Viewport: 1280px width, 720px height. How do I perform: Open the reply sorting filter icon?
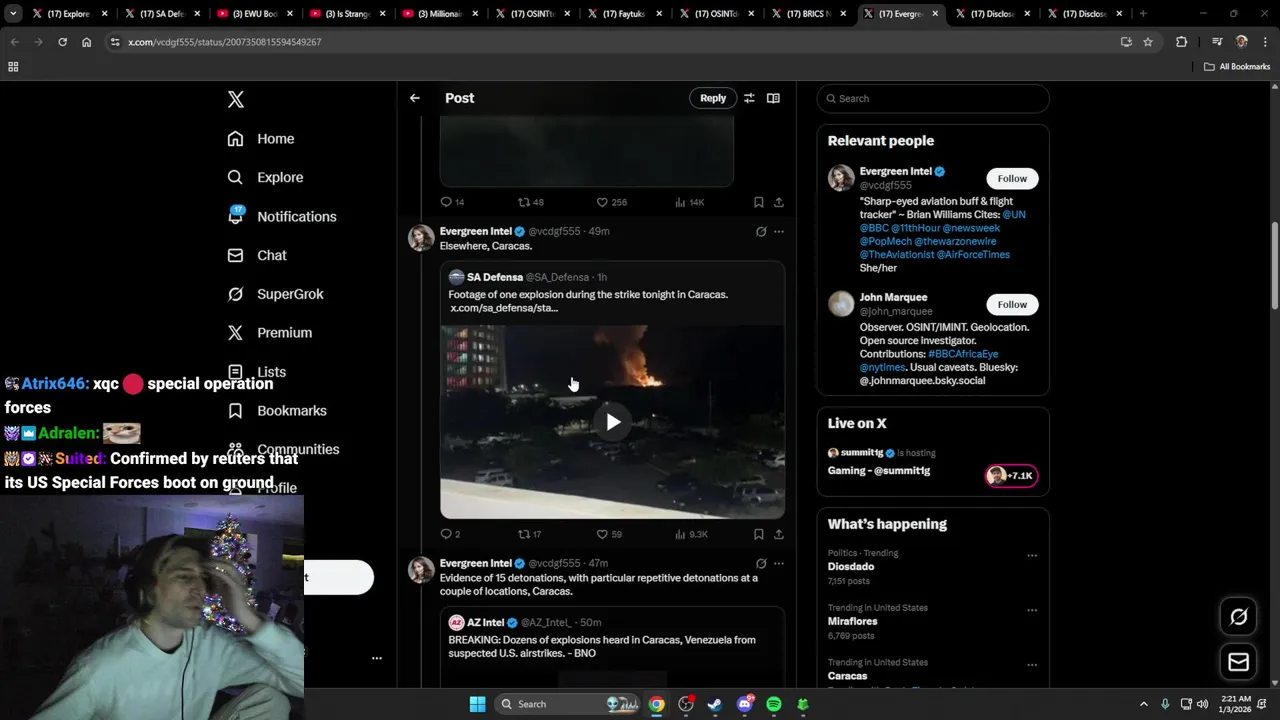coord(749,98)
